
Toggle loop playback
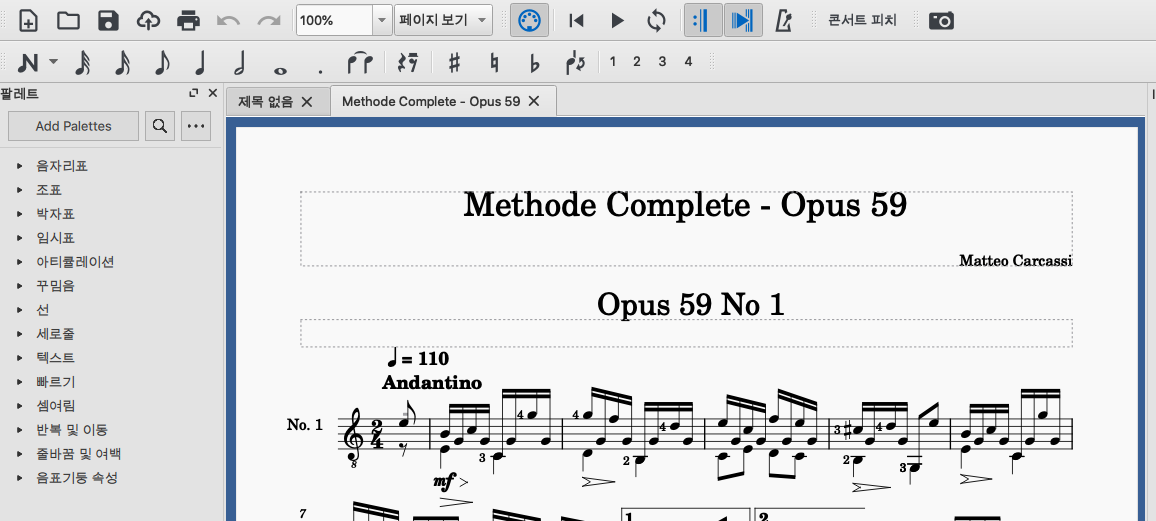(x=656, y=21)
